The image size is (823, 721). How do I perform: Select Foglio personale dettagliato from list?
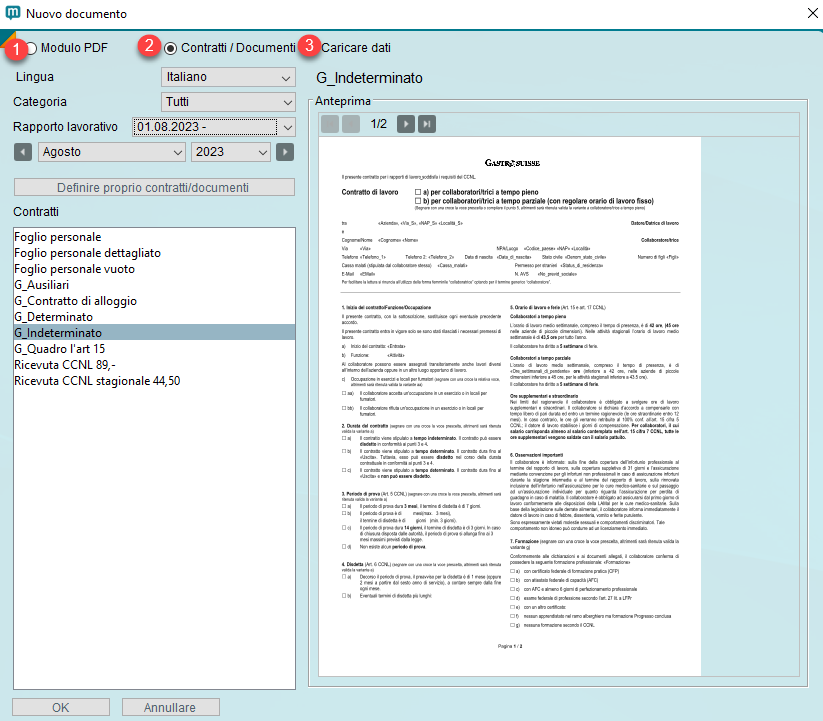pos(88,253)
